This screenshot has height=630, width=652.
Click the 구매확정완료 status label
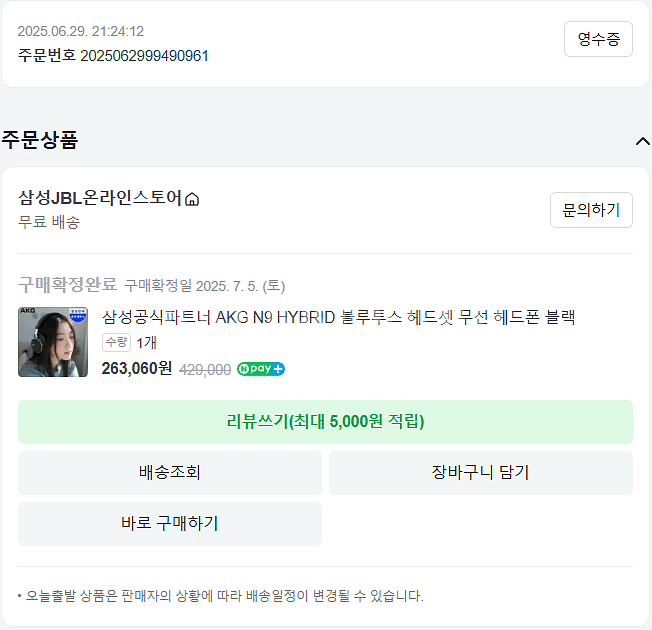[68, 285]
